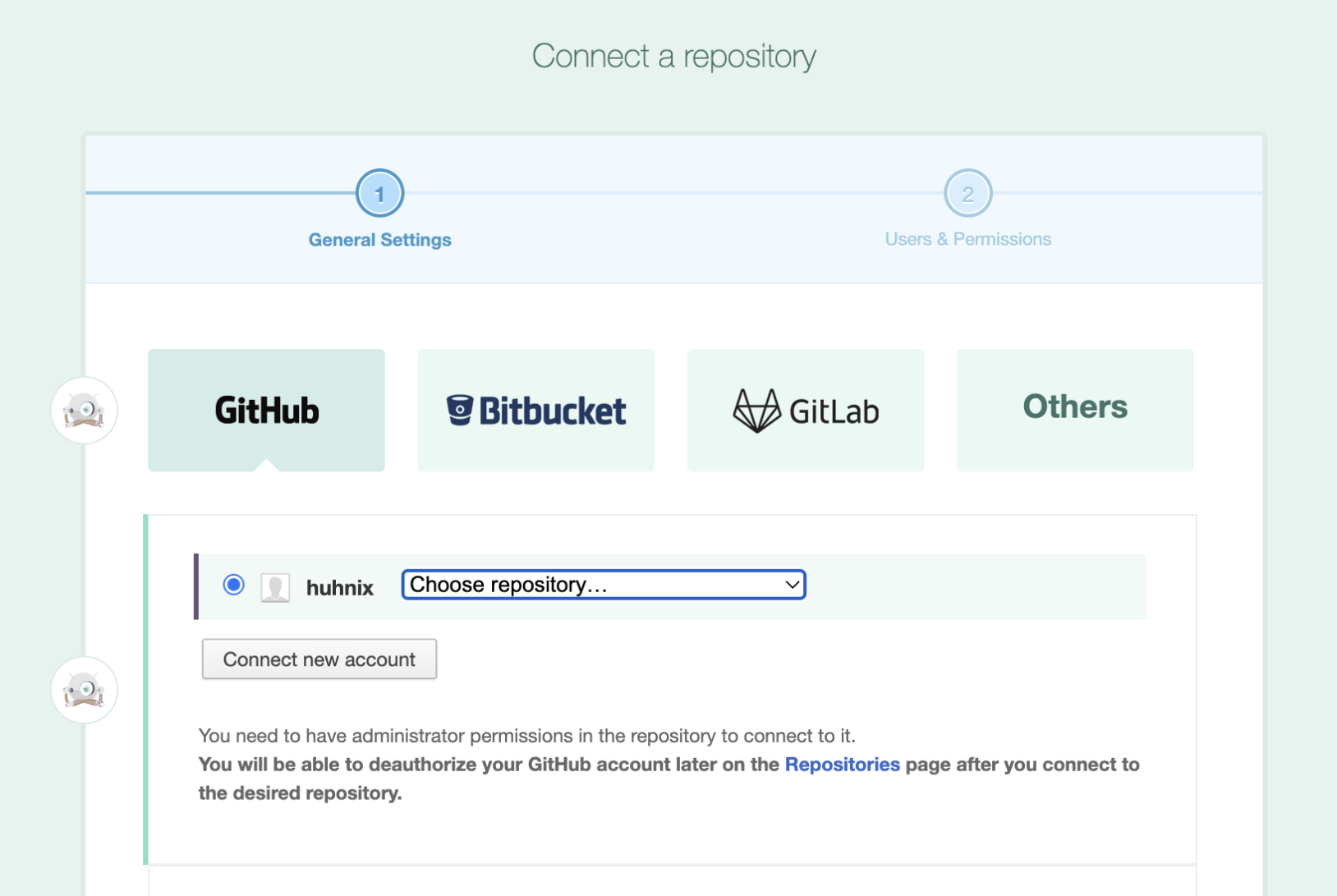Click the General Settings step label
Image resolution: width=1337 pixels, height=896 pixels.
379,240
